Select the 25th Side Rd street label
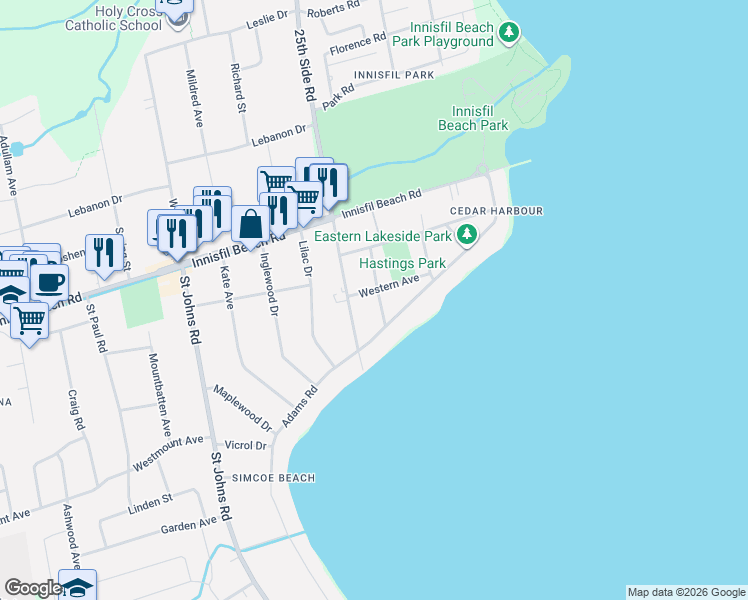 click(305, 65)
